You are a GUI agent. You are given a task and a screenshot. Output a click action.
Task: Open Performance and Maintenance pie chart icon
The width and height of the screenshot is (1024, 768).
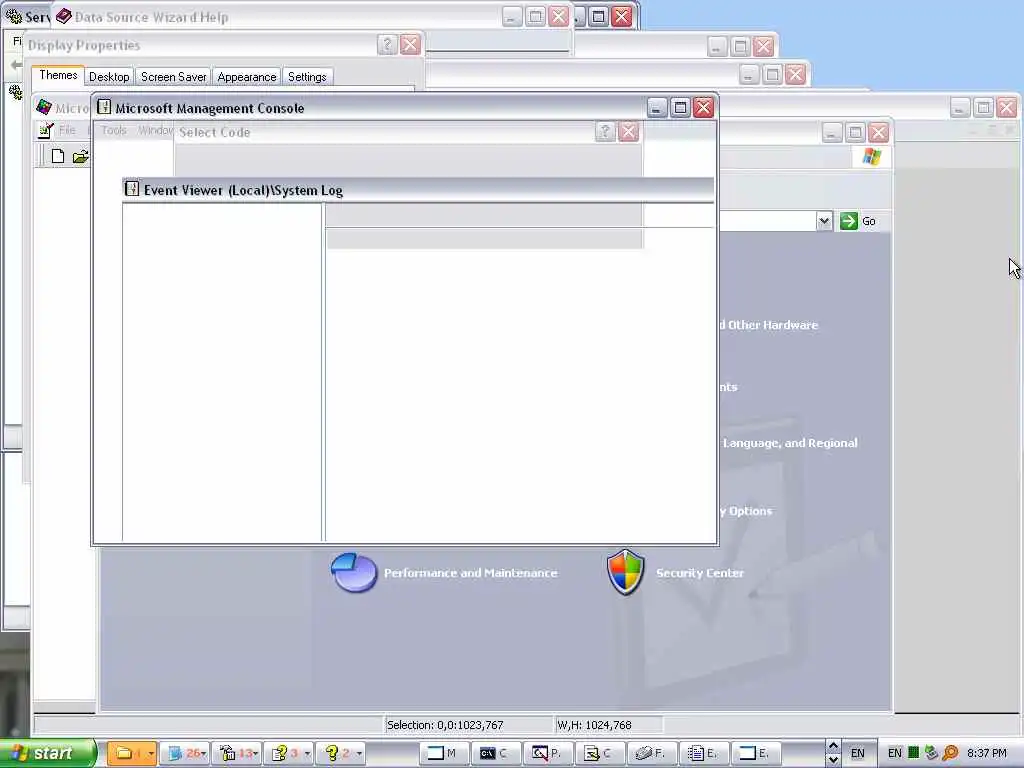pos(353,573)
